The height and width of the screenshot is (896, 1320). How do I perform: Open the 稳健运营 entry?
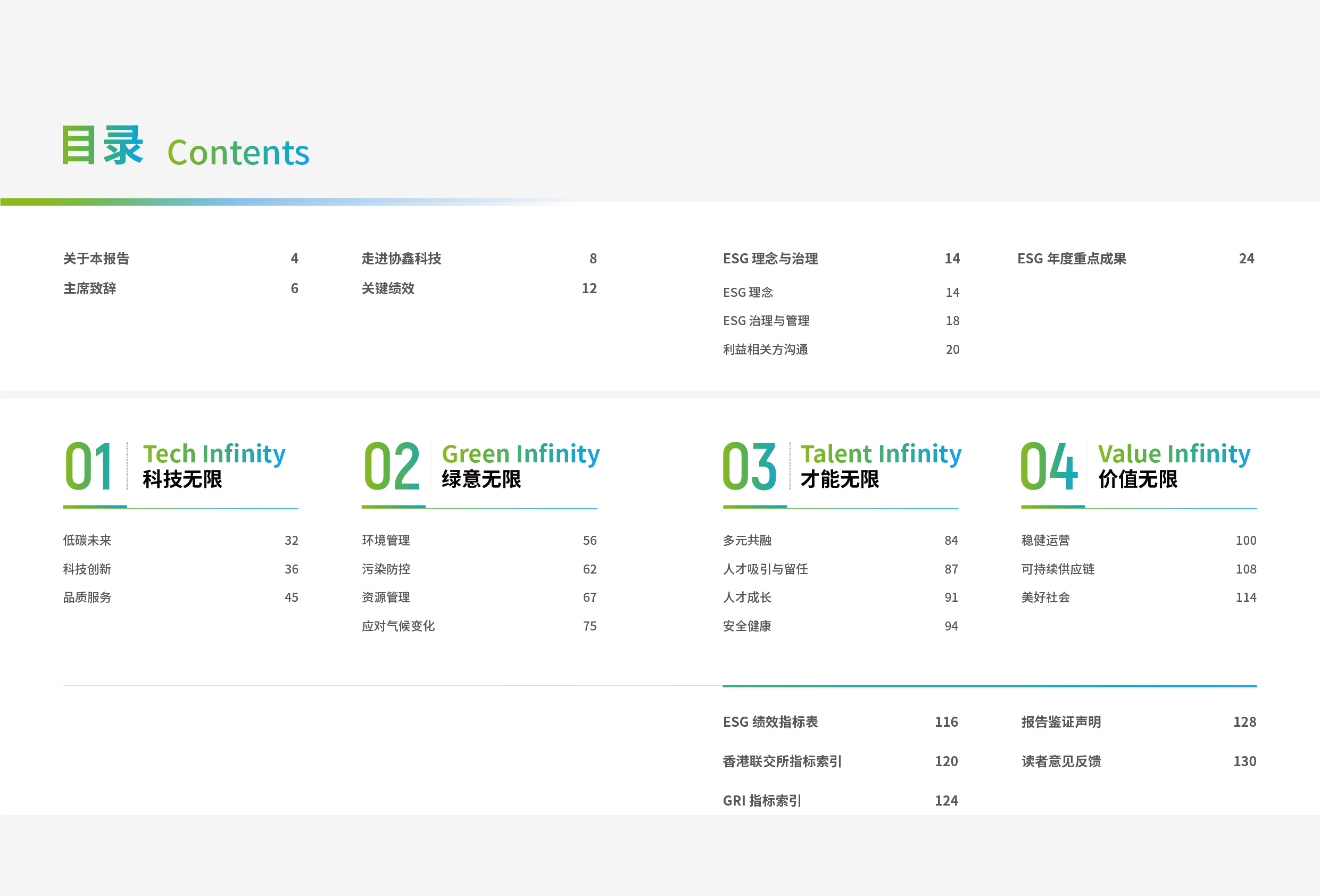1045,541
